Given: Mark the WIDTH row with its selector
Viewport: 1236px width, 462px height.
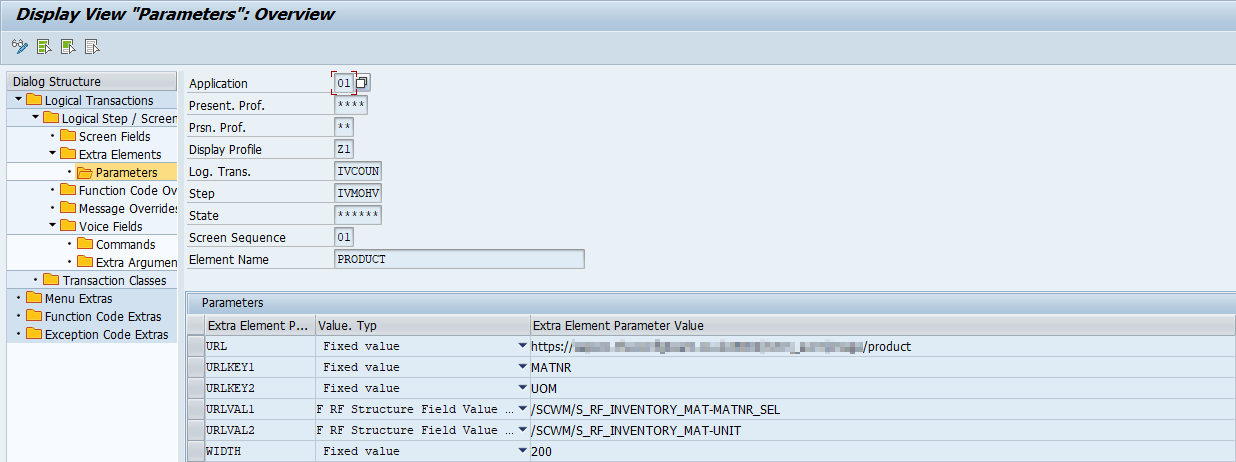Looking at the screenshot, I should click(x=195, y=451).
